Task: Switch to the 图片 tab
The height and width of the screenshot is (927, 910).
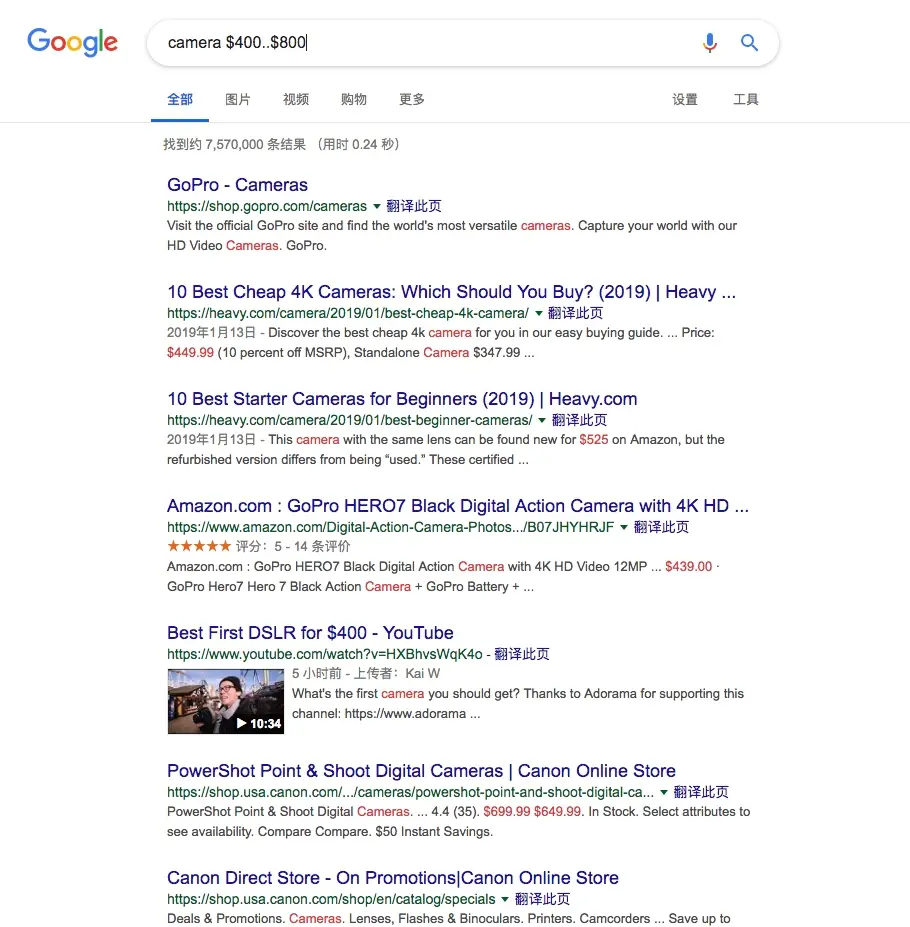Action: click(238, 99)
